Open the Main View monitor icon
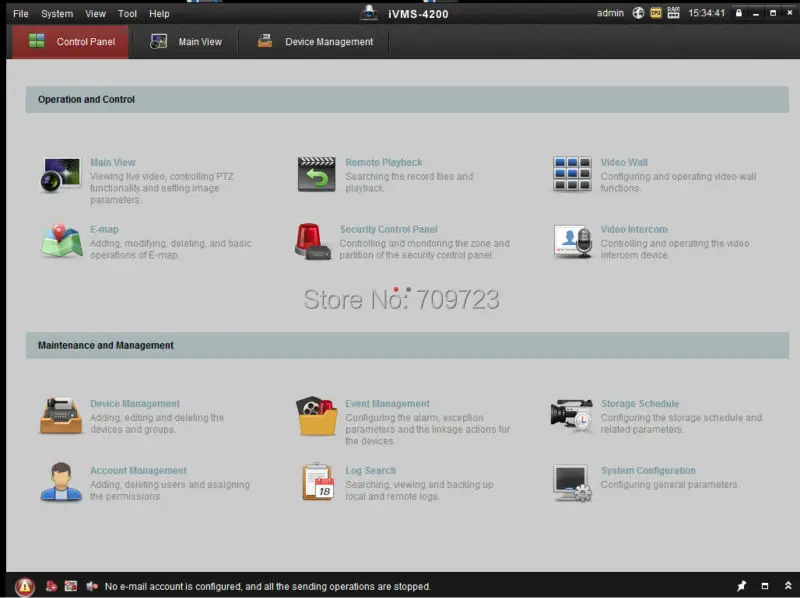Viewport: 800px width, 598px height. tap(60, 174)
